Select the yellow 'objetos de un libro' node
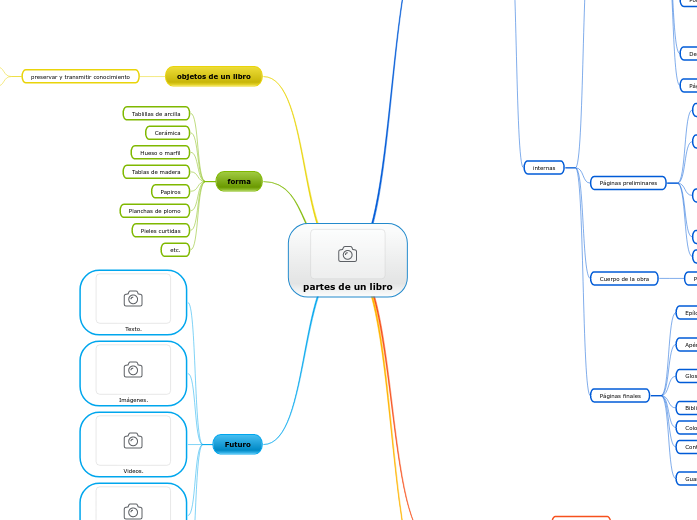The height and width of the screenshot is (520, 697). (214, 76)
